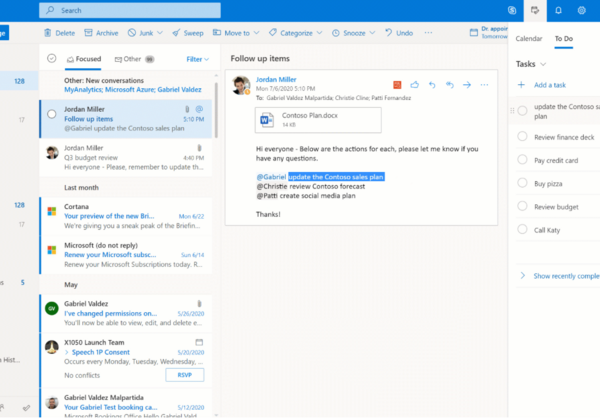Click the like thumbs-up icon in message
Image resolution: width=600 pixels, height=420 pixels.
414,85
